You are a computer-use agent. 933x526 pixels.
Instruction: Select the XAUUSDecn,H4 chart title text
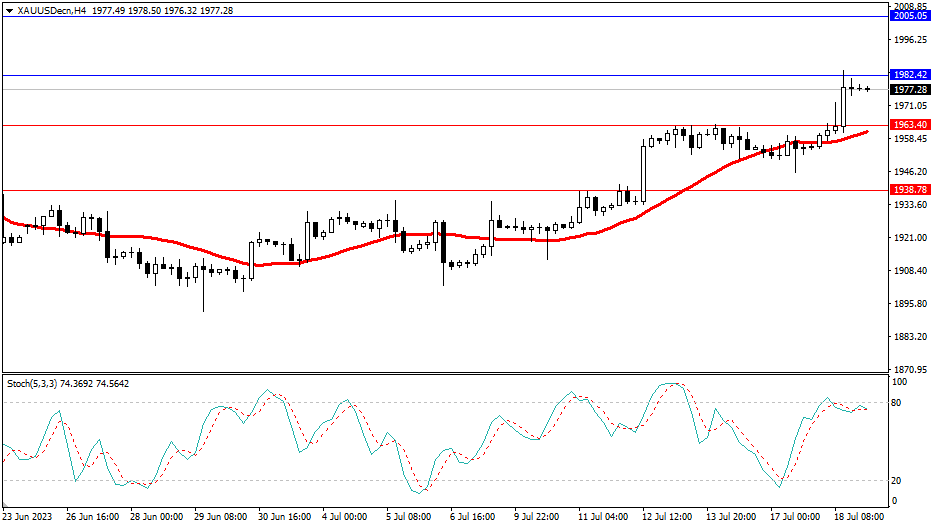pos(52,10)
